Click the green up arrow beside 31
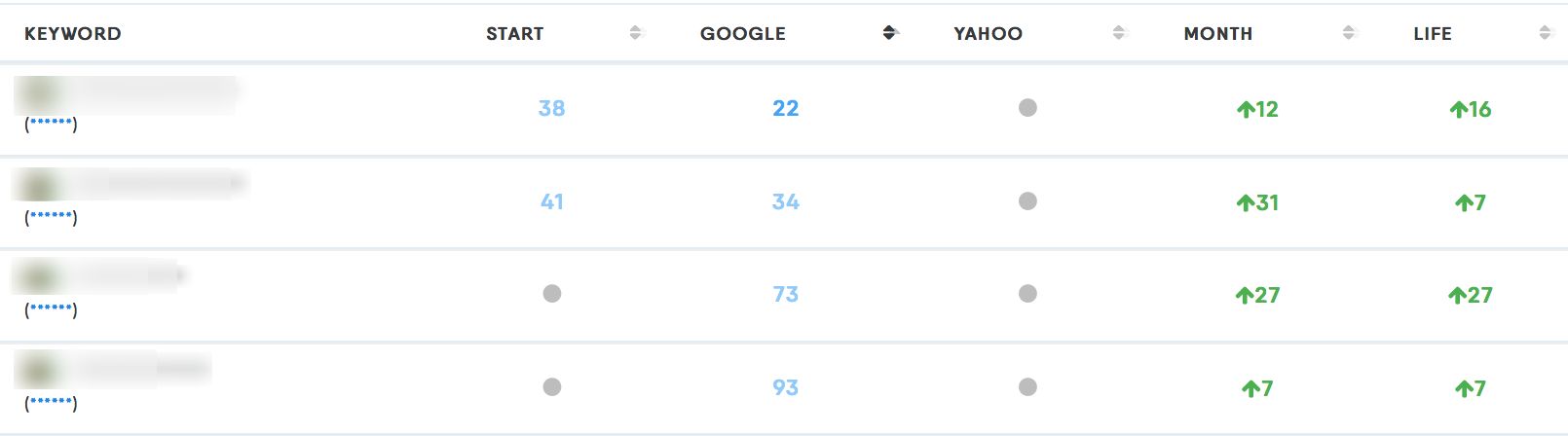The height and width of the screenshot is (436, 1568). pyautogui.click(x=1245, y=202)
